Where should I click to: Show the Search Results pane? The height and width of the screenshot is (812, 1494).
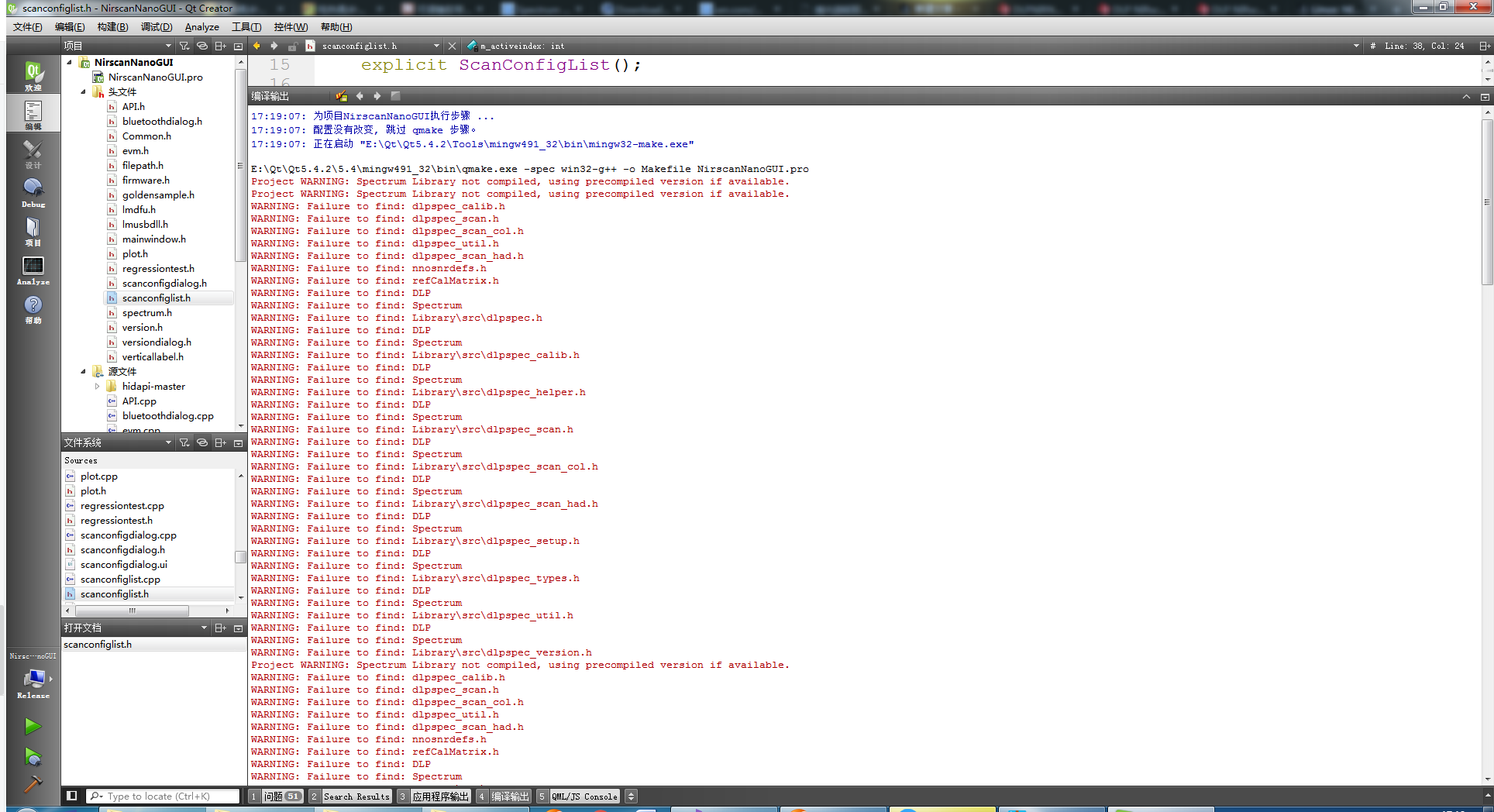coord(350,796)
